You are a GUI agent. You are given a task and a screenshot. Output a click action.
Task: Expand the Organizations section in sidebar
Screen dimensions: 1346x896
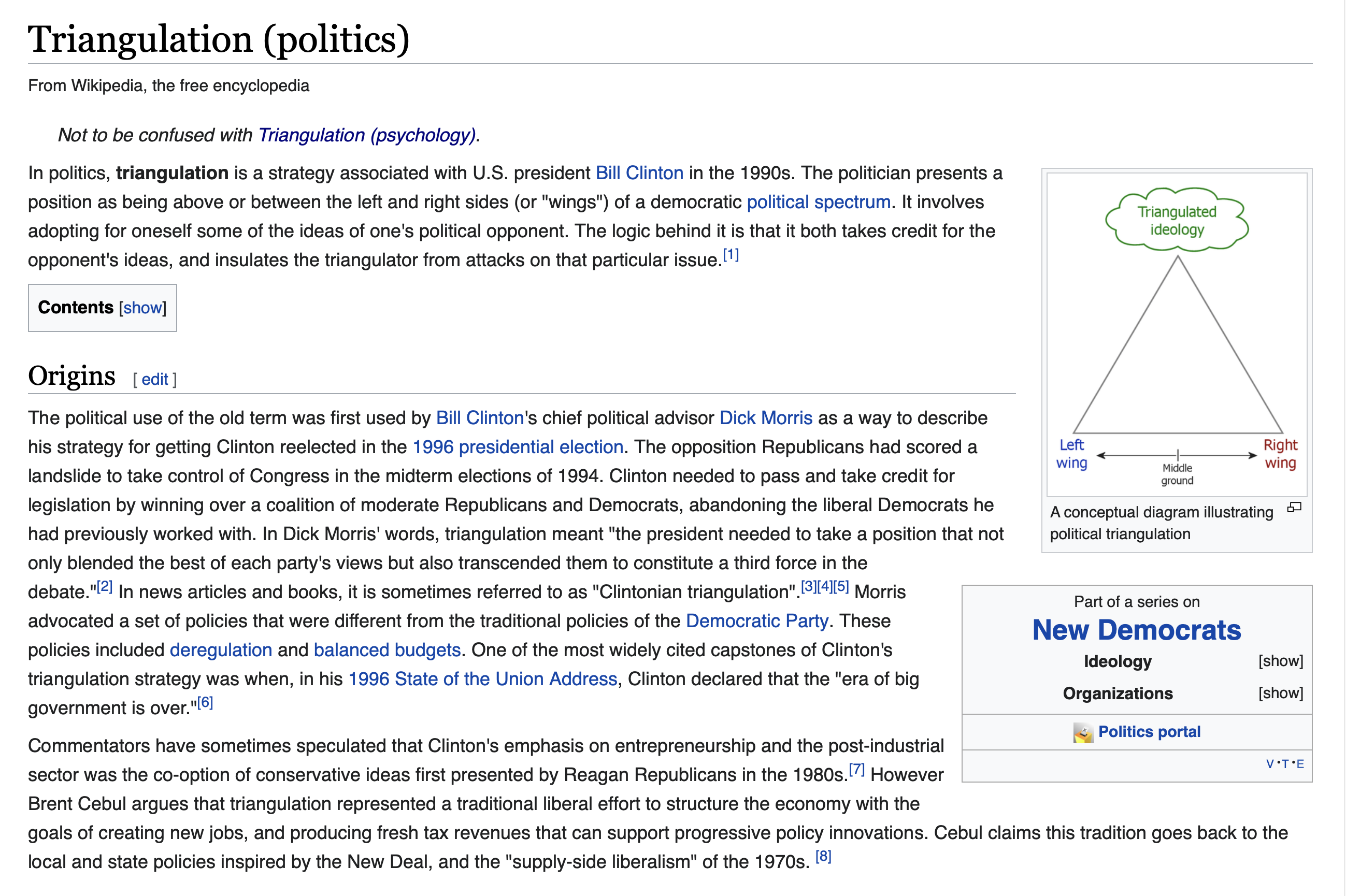[1280, 693]
